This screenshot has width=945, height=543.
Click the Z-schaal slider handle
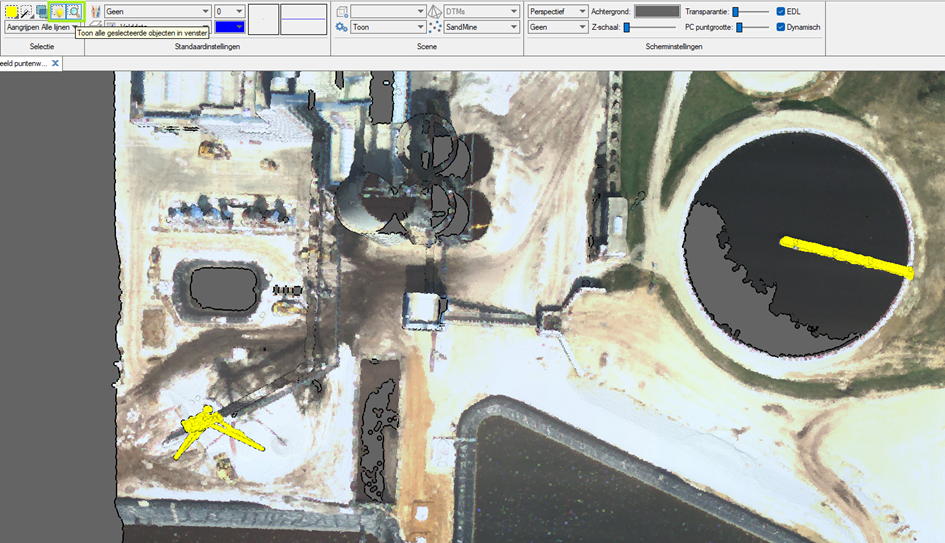point(627,27)
